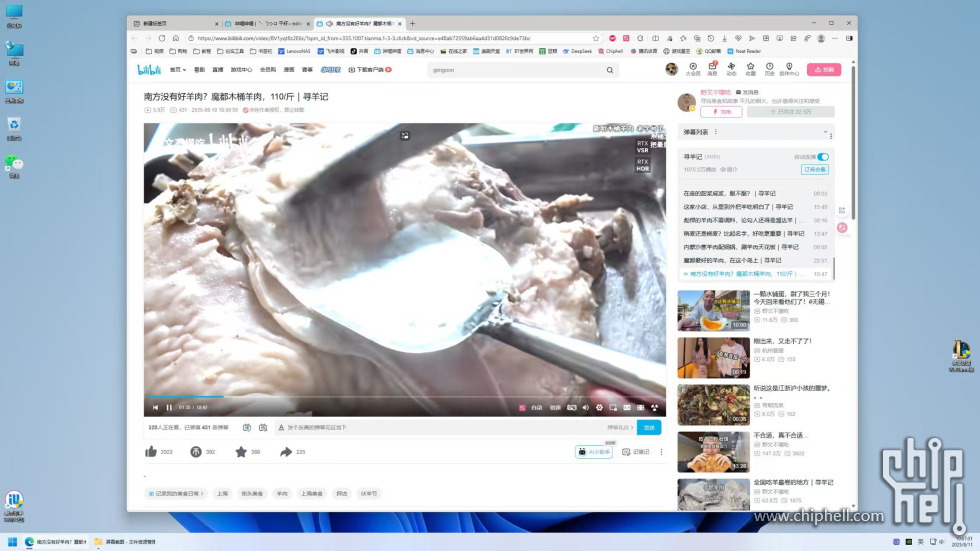980x551 pixels.
Task: Toggle danmaku display switch below player
Action: (x=247, y=427)
